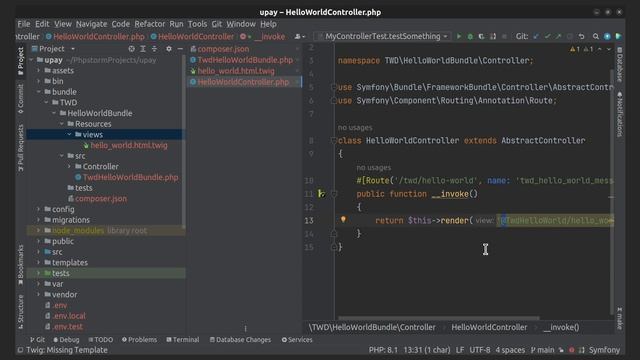The image size is (640, 360).
Task: Open the Commit tool window sidebar
Action: [20, 99]
